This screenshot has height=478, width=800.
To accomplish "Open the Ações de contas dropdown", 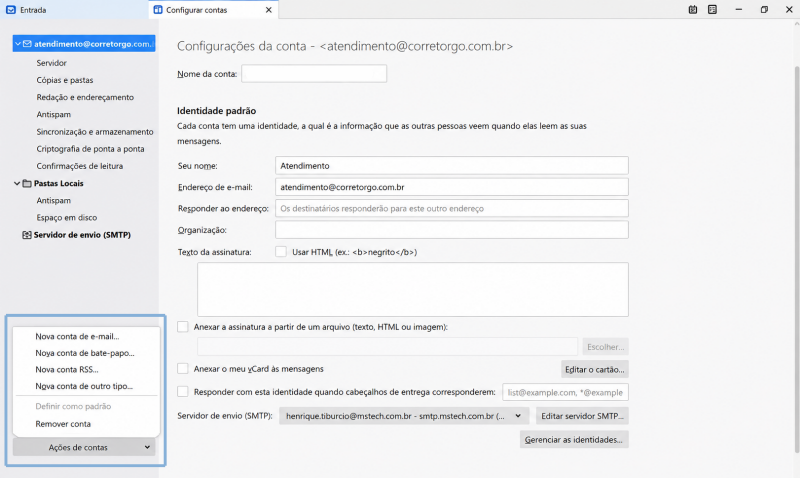I will click(84, 447).
